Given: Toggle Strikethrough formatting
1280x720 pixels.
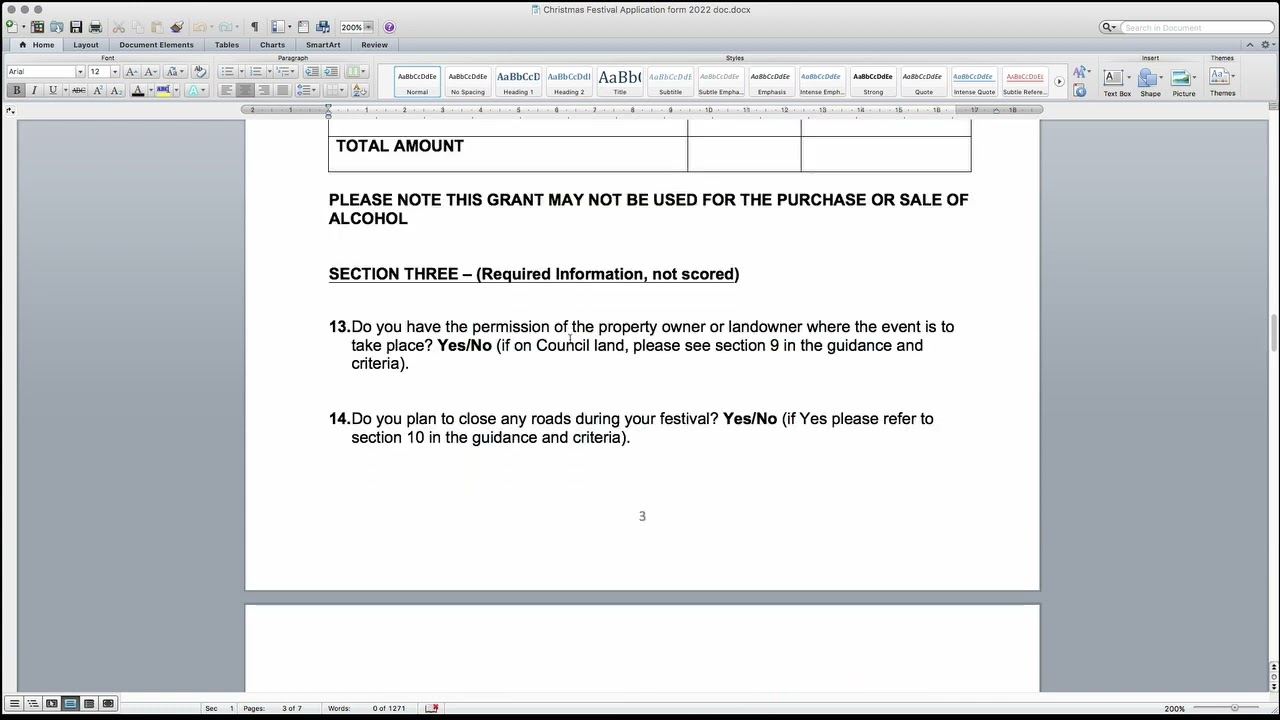Looking at the screenshot, I should (78, 90).
